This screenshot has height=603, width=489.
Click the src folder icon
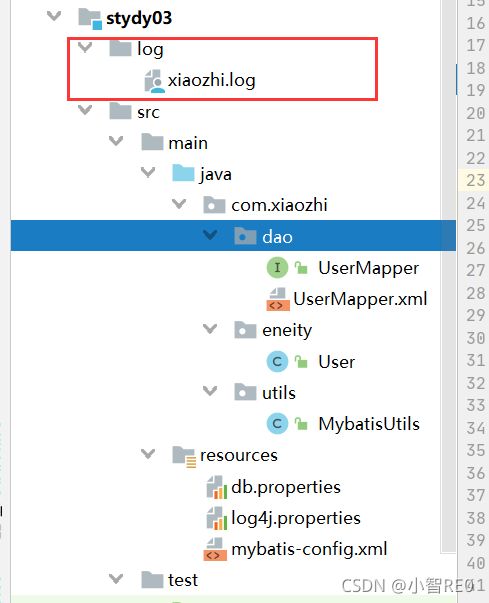120,111
